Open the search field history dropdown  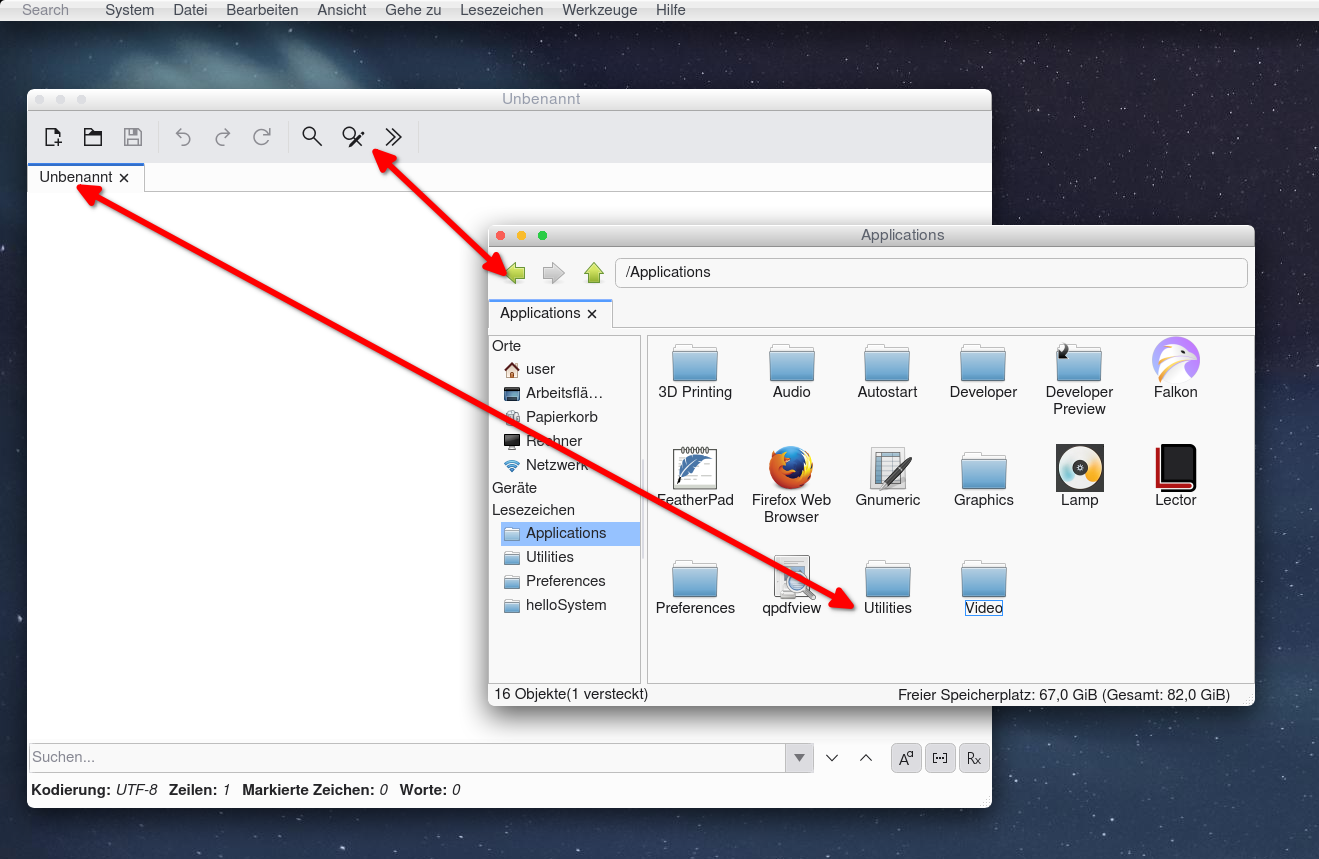pos(799,757)
